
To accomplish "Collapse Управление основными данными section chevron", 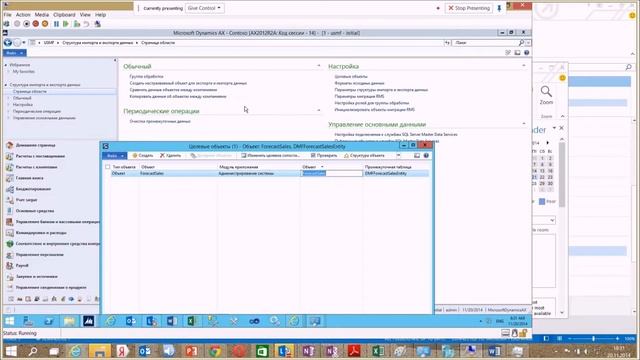I will tap(524, 124).
